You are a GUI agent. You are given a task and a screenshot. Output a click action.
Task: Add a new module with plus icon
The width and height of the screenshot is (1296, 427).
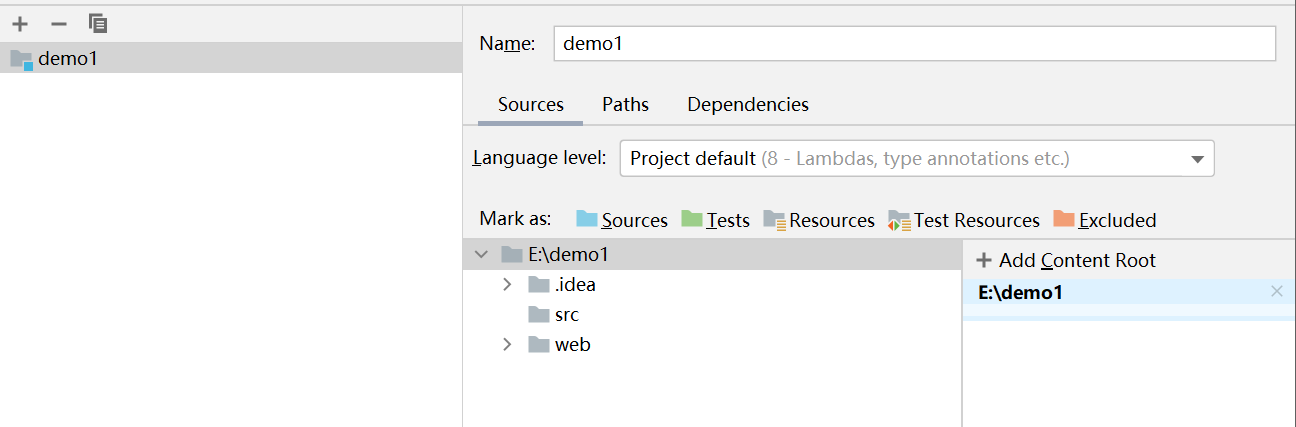(x=20, y=23)
